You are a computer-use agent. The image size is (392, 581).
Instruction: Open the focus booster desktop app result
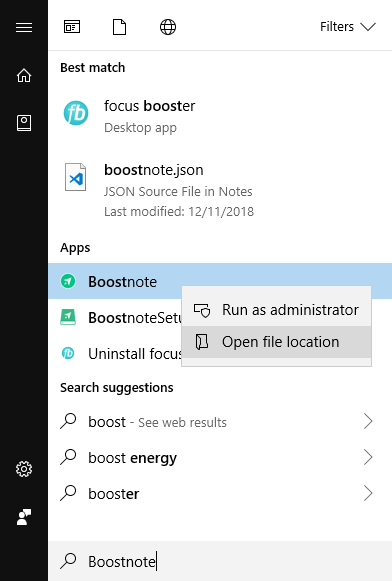[220, 116]
